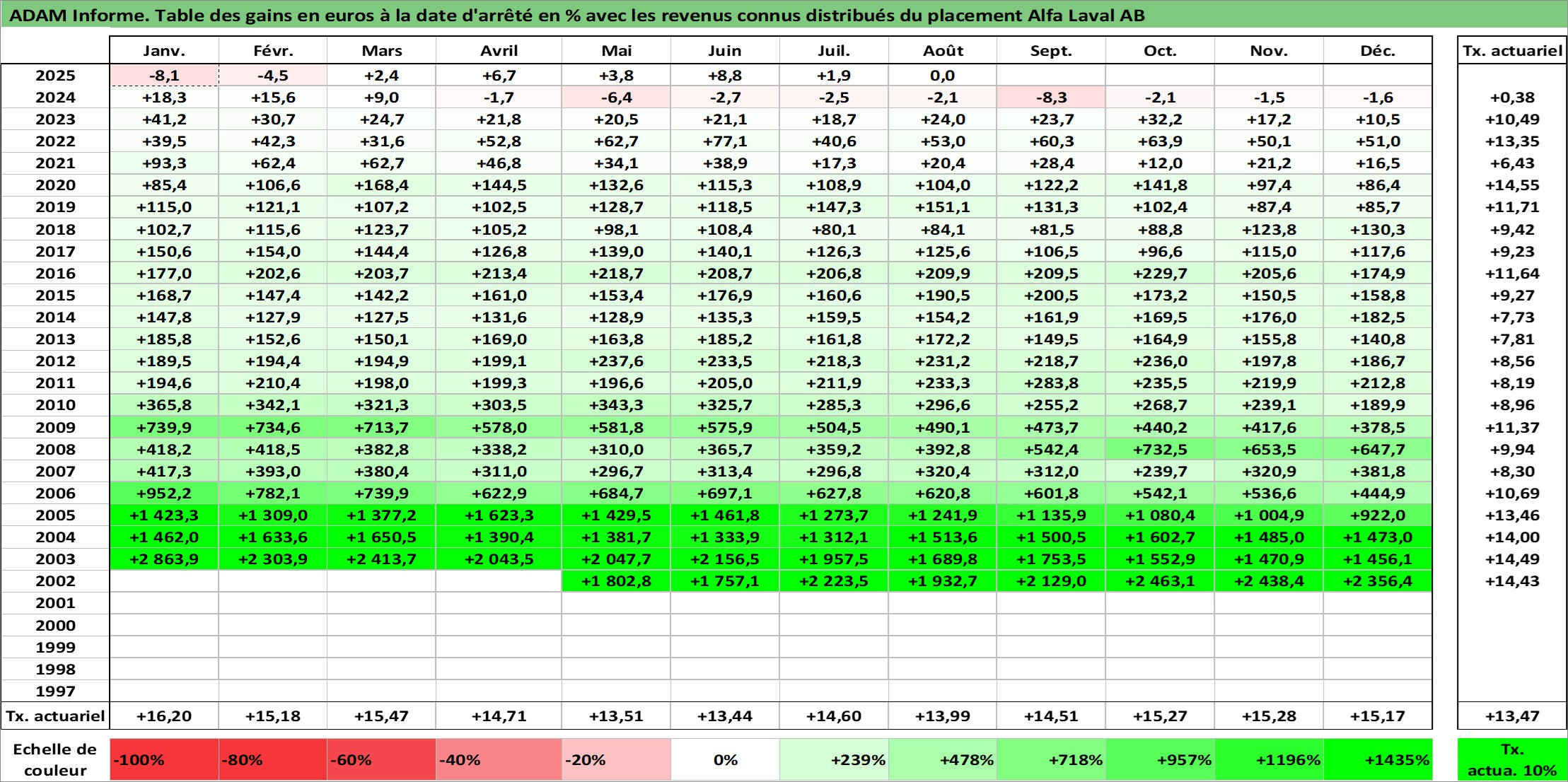Click the 2018 December value +130,3

(x=1378, y=230)
